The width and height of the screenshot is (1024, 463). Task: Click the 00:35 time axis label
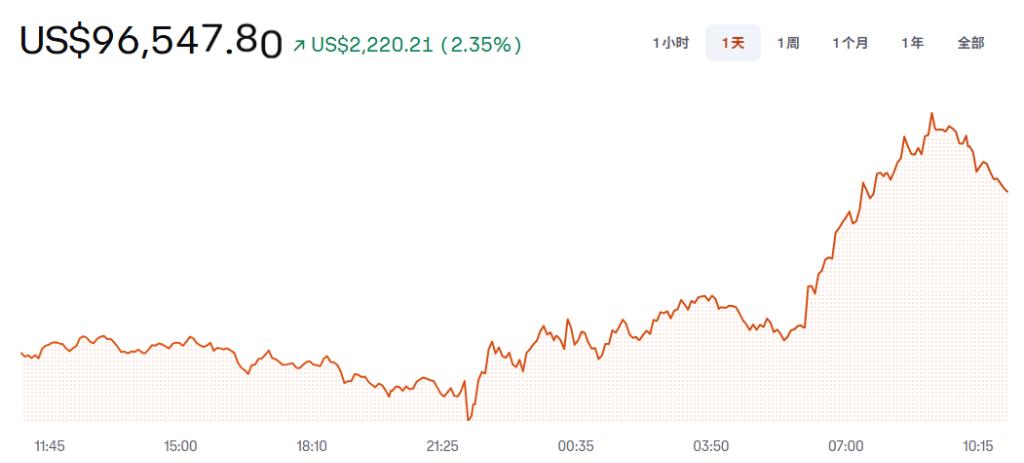(576, 446)
